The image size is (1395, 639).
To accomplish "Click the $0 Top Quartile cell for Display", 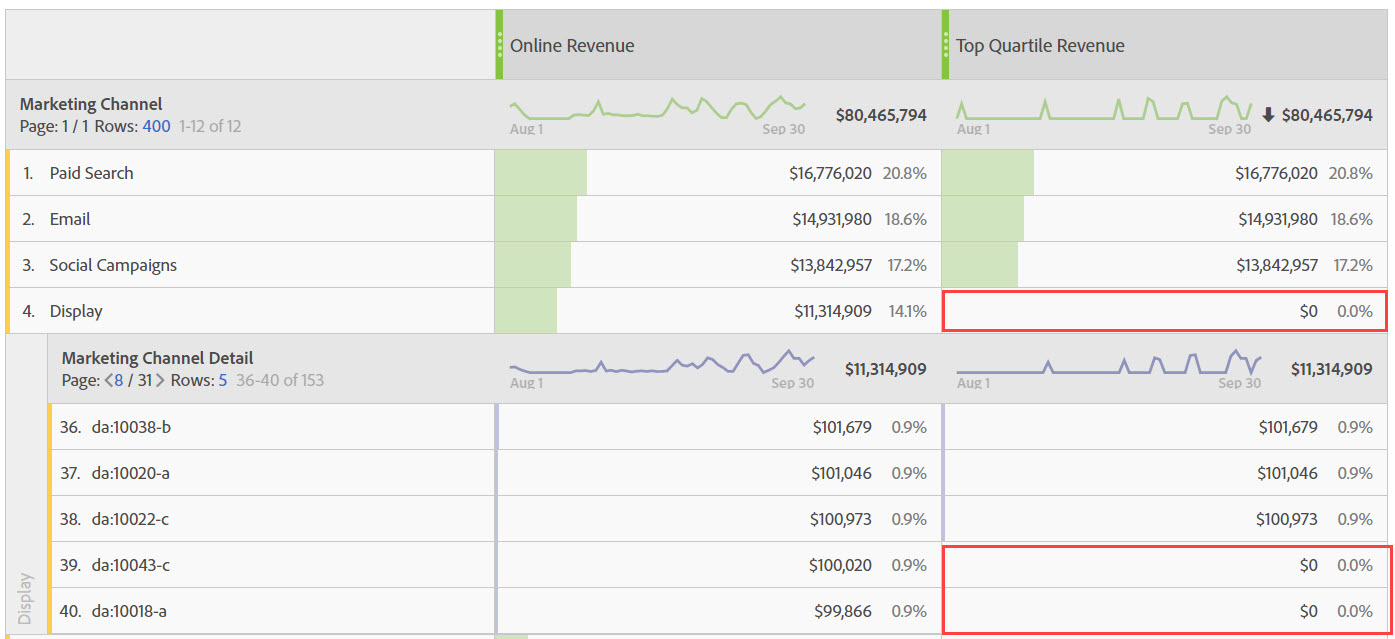I will (1308, 311).
